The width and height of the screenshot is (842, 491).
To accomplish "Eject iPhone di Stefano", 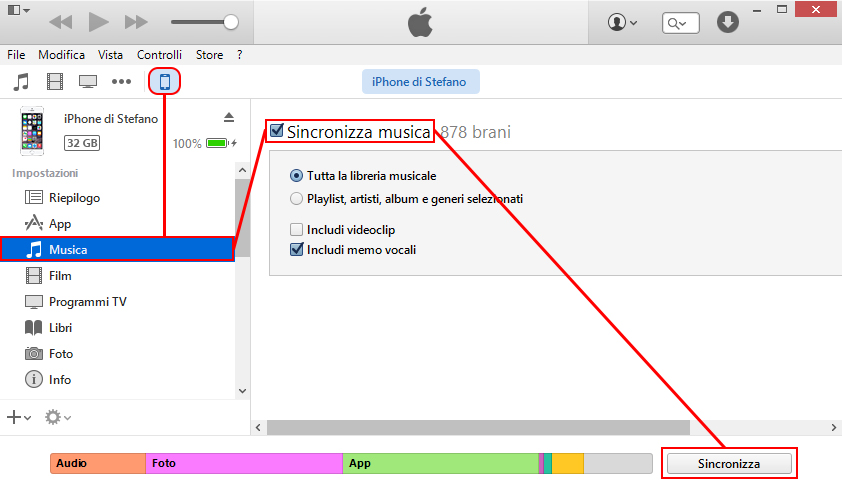I will (229, 118).
